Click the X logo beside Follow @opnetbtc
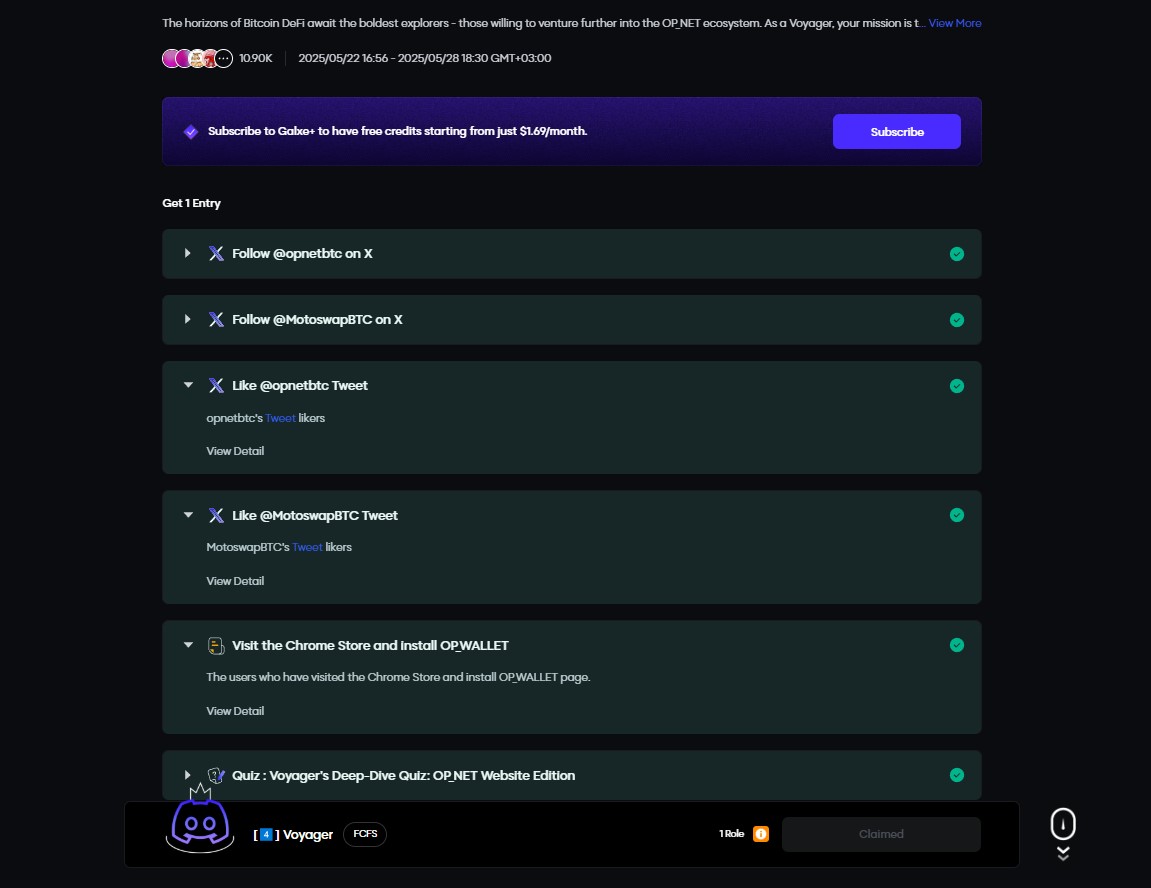The width and height of the screenshot is (1151, 888). (216, 254)
